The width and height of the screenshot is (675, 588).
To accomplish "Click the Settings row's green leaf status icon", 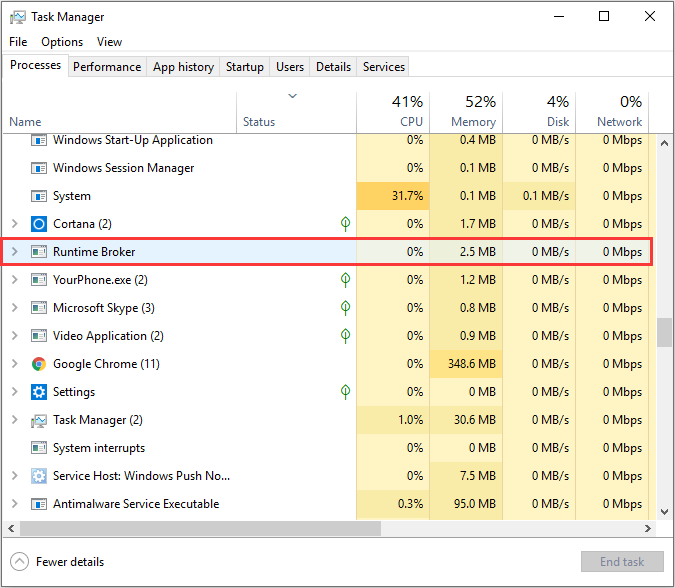I will pos(345,392).
